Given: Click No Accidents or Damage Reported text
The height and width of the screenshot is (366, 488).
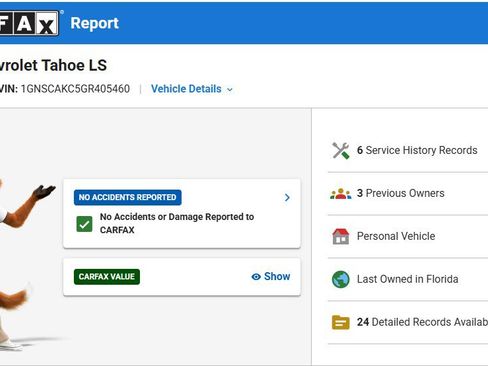Looking at the screenshot, I should point(177,223).
